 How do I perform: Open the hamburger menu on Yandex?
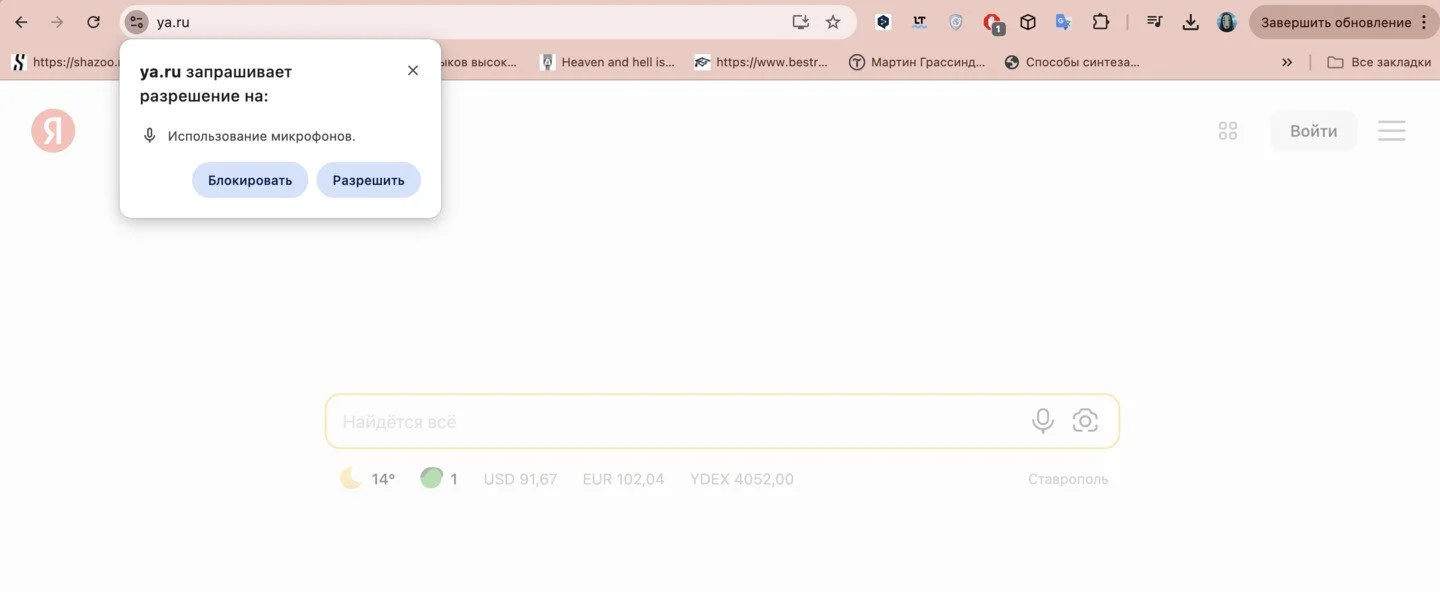1392,131
